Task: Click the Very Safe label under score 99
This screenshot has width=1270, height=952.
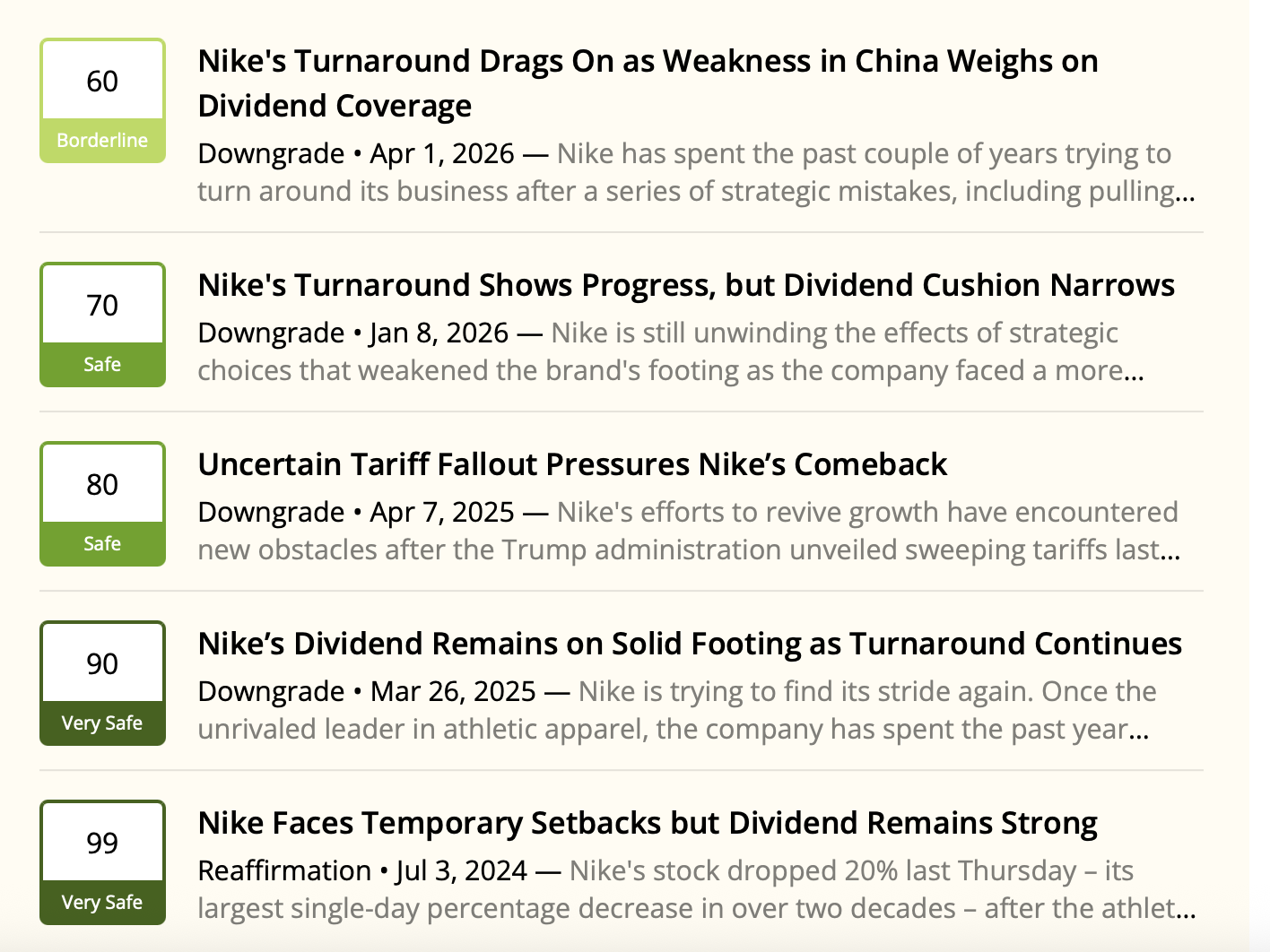Action: tap(102, 903)
